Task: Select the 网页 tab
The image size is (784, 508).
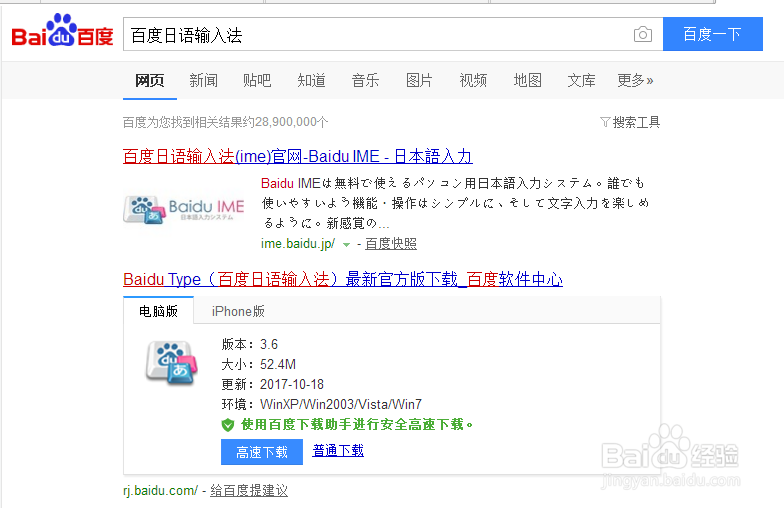Action: (x=150, y=80)
